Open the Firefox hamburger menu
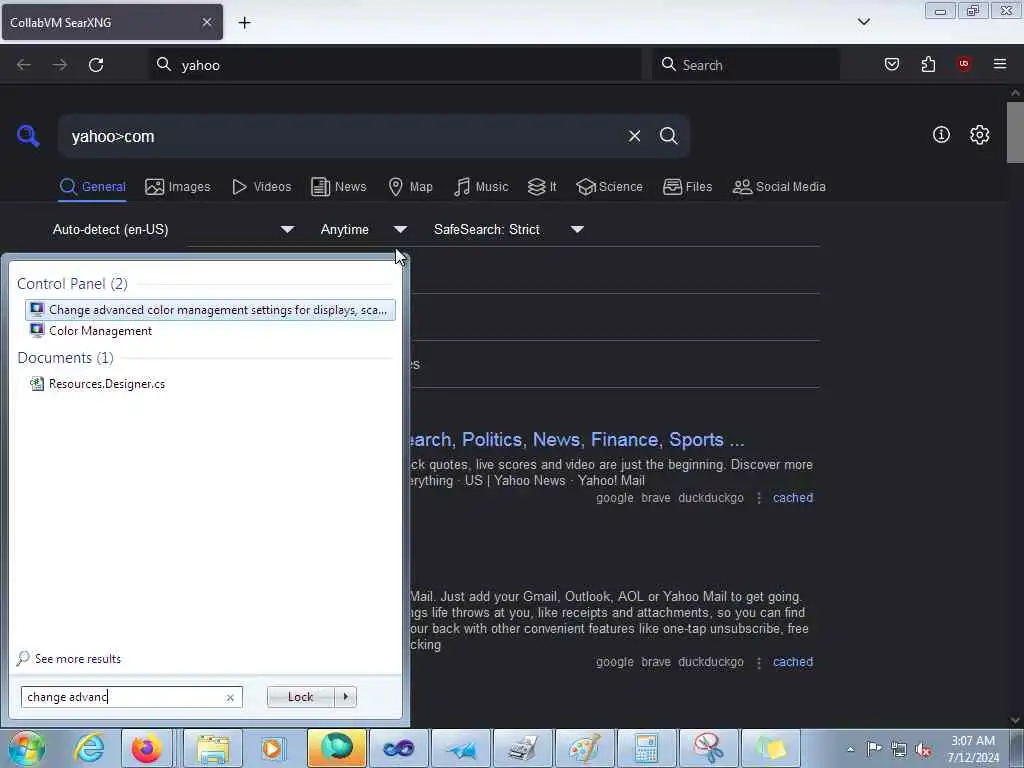This screenshot has width=1024, height=768. [x=1000, y=64]
